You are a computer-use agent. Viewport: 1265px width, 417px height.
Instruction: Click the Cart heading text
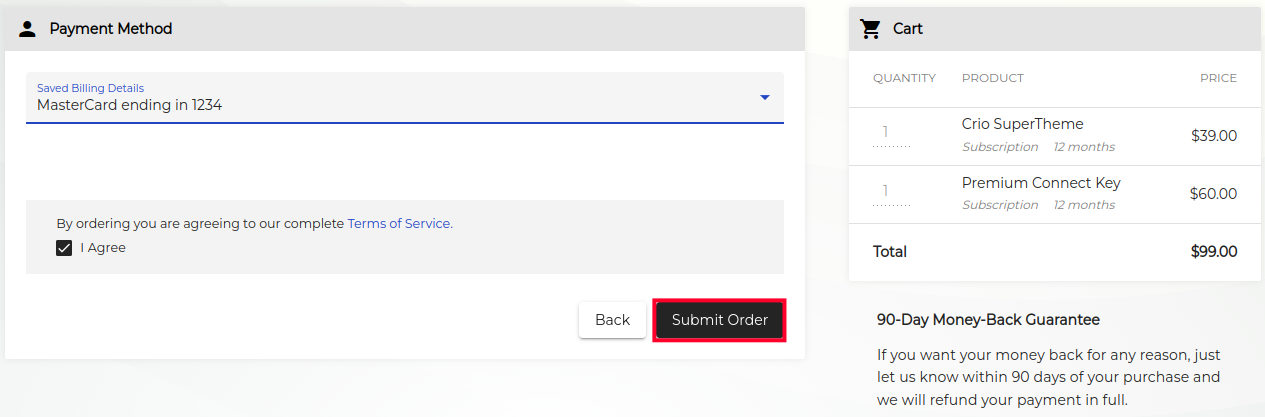(x=908, y=29)
